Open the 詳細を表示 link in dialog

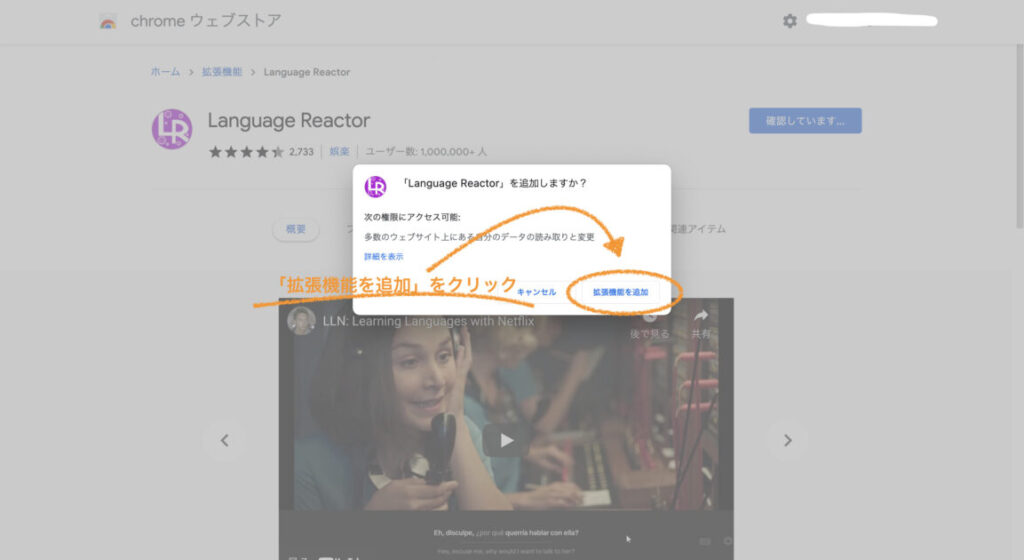(x=383, y=257)
